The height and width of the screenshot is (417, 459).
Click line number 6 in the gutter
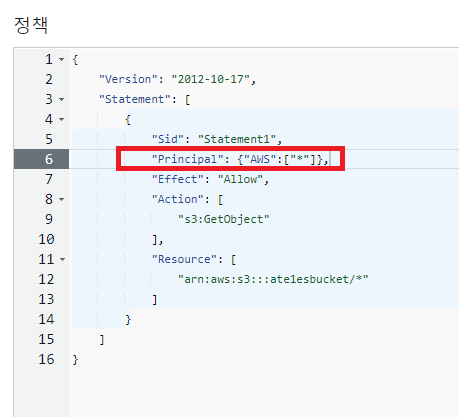point(49,159)
